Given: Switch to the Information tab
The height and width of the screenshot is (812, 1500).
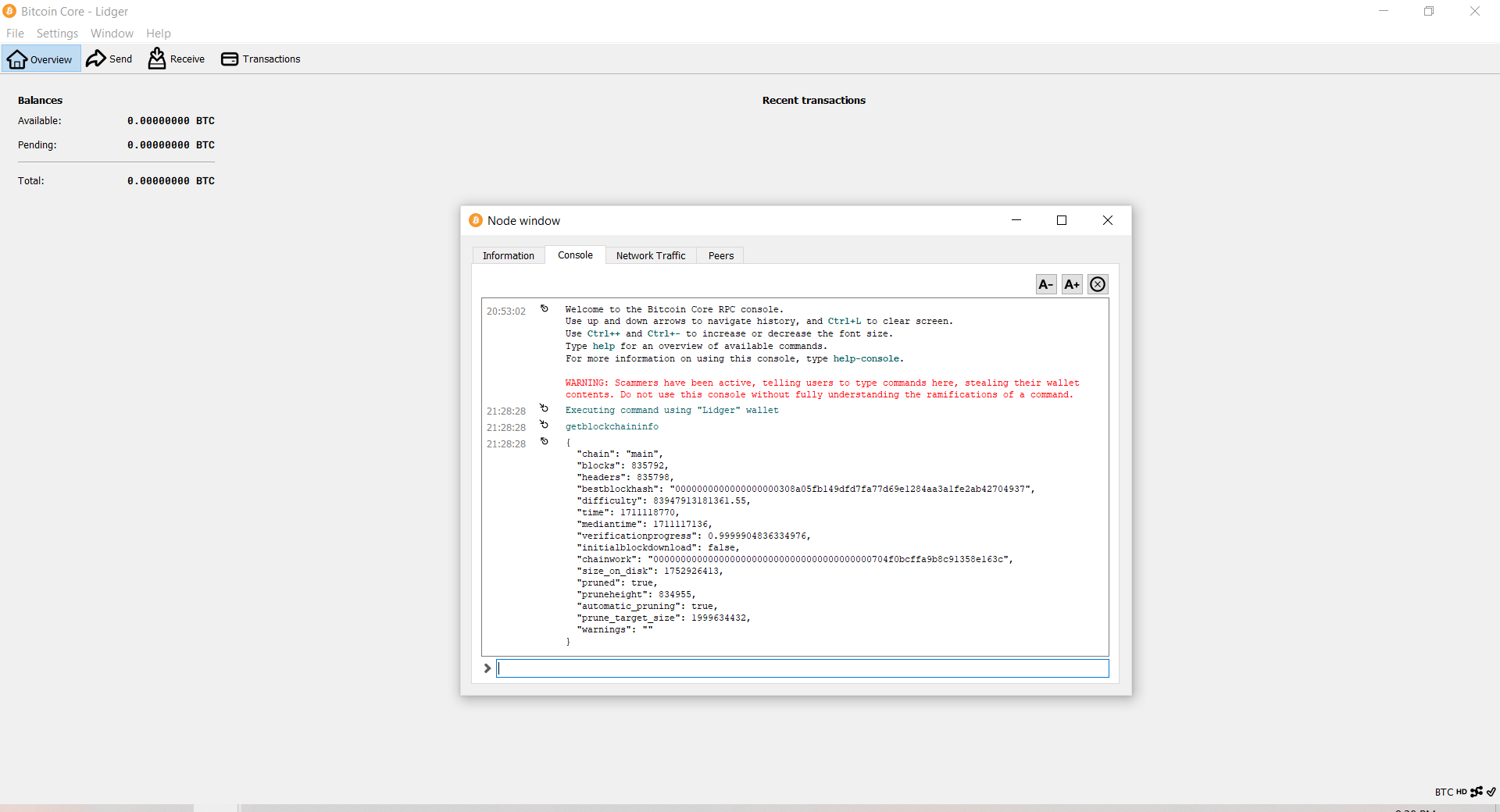Looking at the screenshot, I should tap(509, 256).
